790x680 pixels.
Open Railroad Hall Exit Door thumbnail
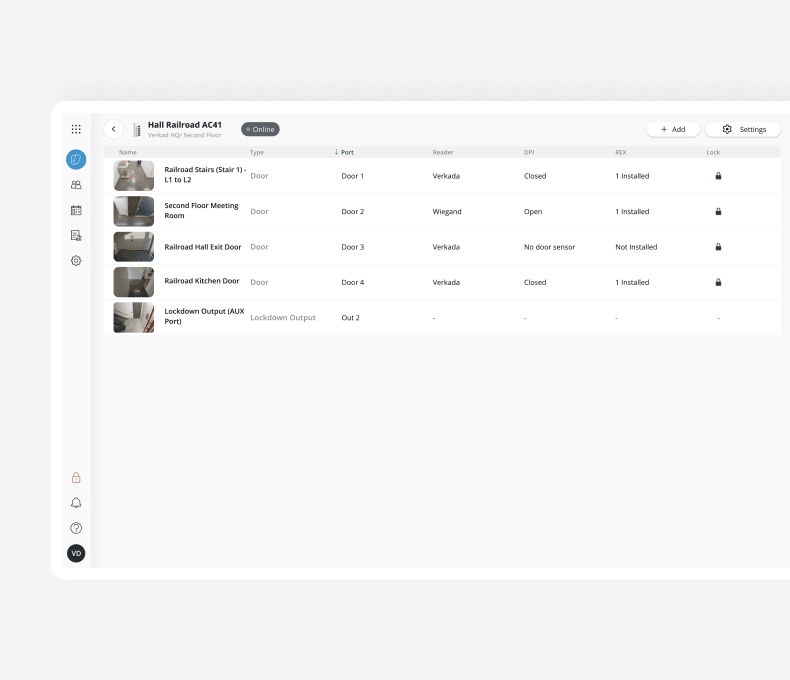(x=134, y=247)
